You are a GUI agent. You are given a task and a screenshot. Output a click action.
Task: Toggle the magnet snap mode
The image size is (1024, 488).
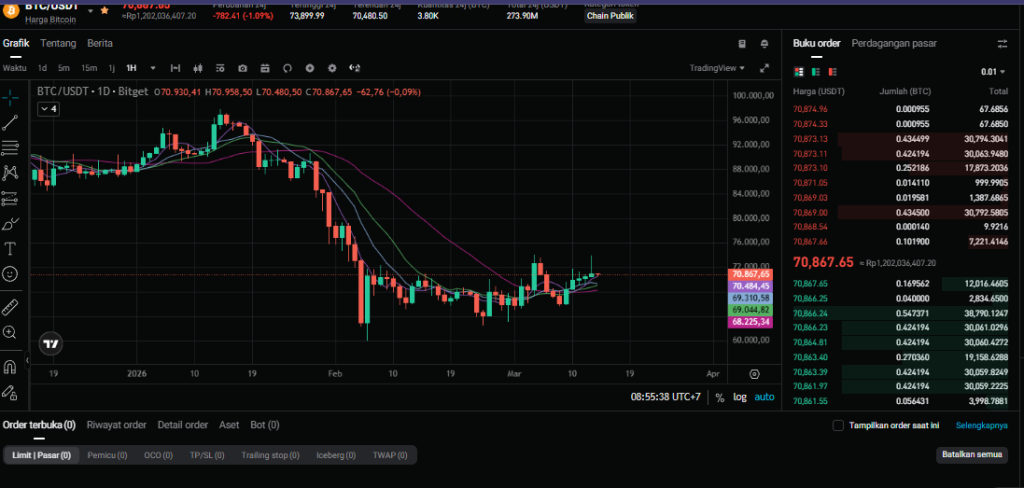click(11, 365)
